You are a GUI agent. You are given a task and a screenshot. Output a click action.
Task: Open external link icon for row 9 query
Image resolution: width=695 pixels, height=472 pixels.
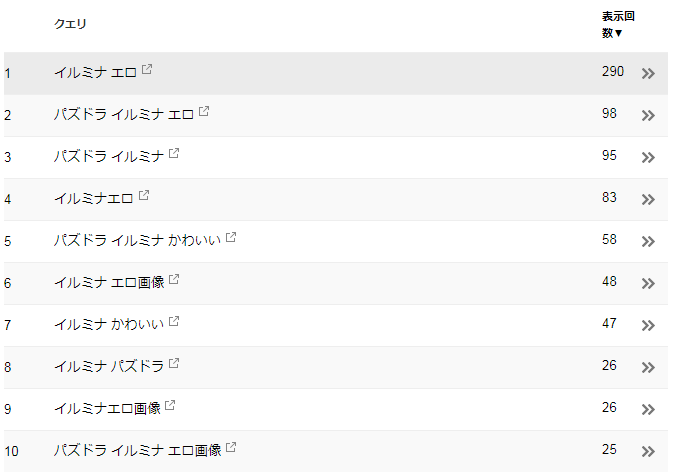(170, 405)
